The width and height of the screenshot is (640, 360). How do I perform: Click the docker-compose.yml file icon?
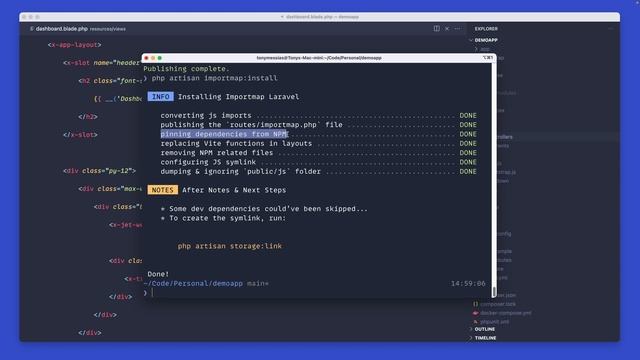[x=476, y=313]
